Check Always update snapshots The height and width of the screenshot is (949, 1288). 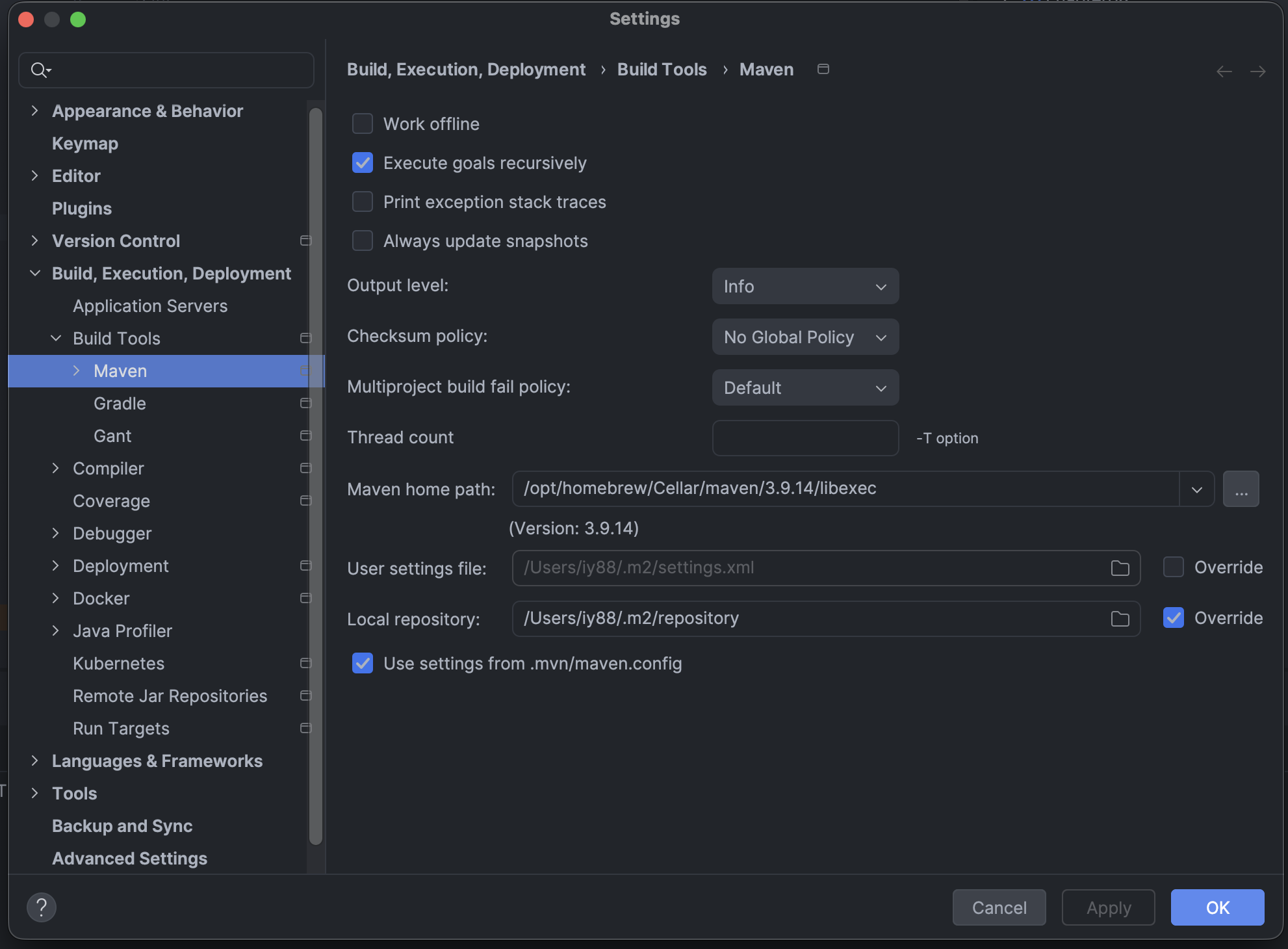point(362,240)
